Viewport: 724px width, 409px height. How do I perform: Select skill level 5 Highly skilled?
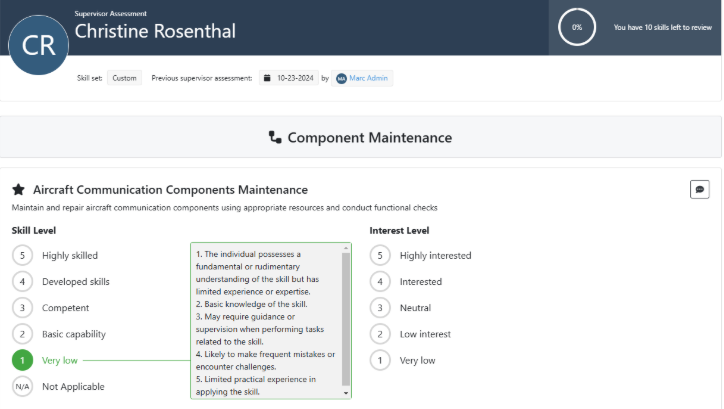pos(22,255)
